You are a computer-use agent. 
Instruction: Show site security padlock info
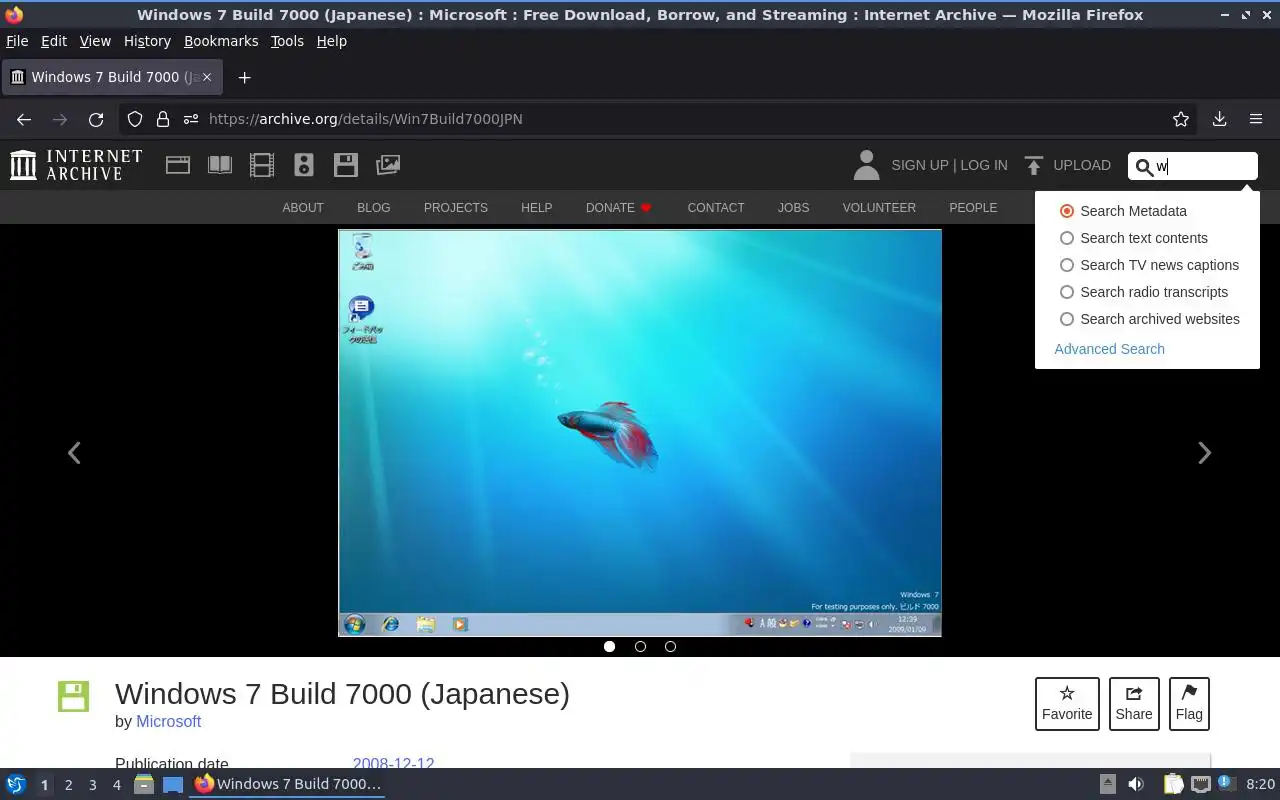(163, 119)
